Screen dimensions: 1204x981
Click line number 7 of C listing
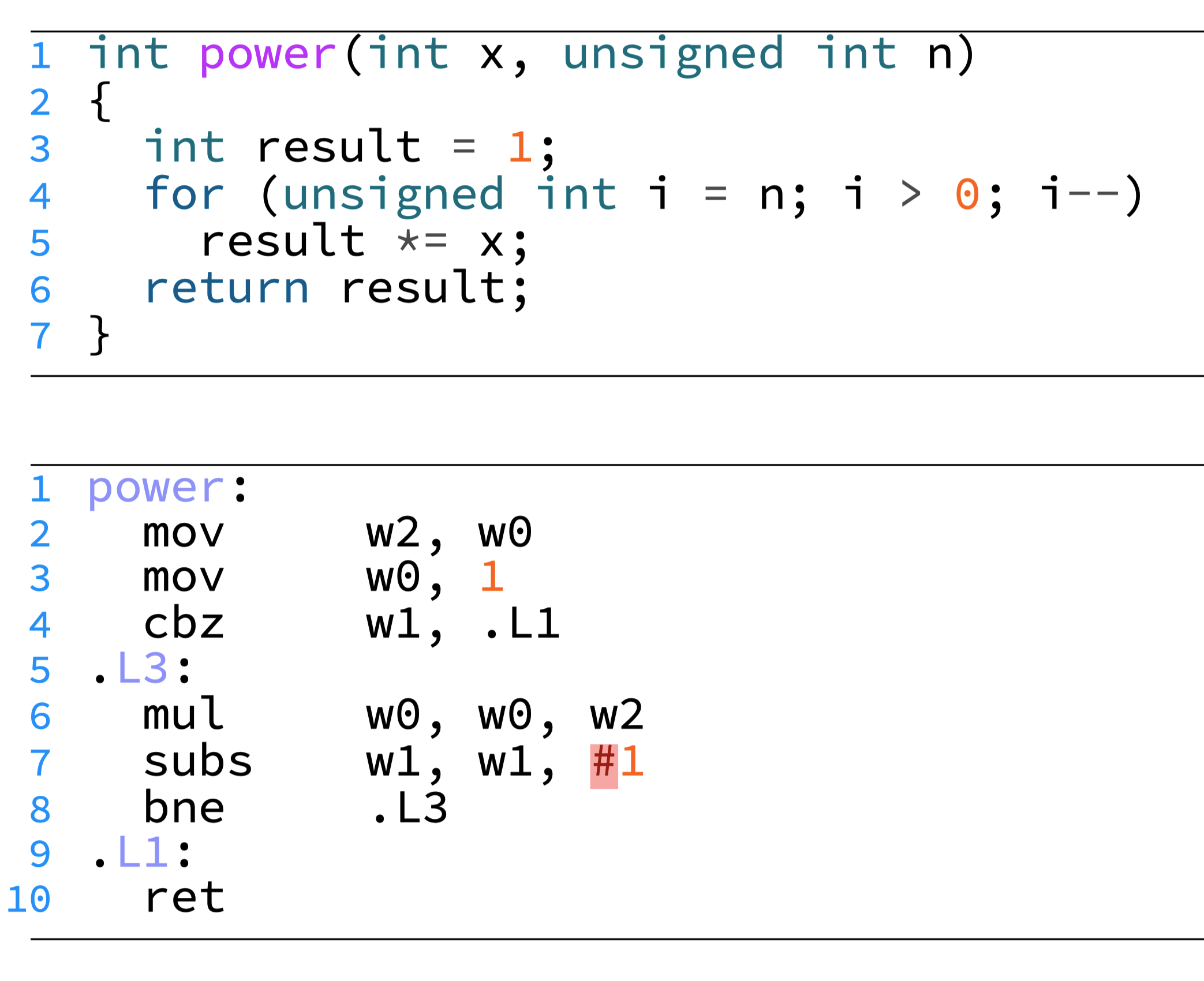[40, 336]
